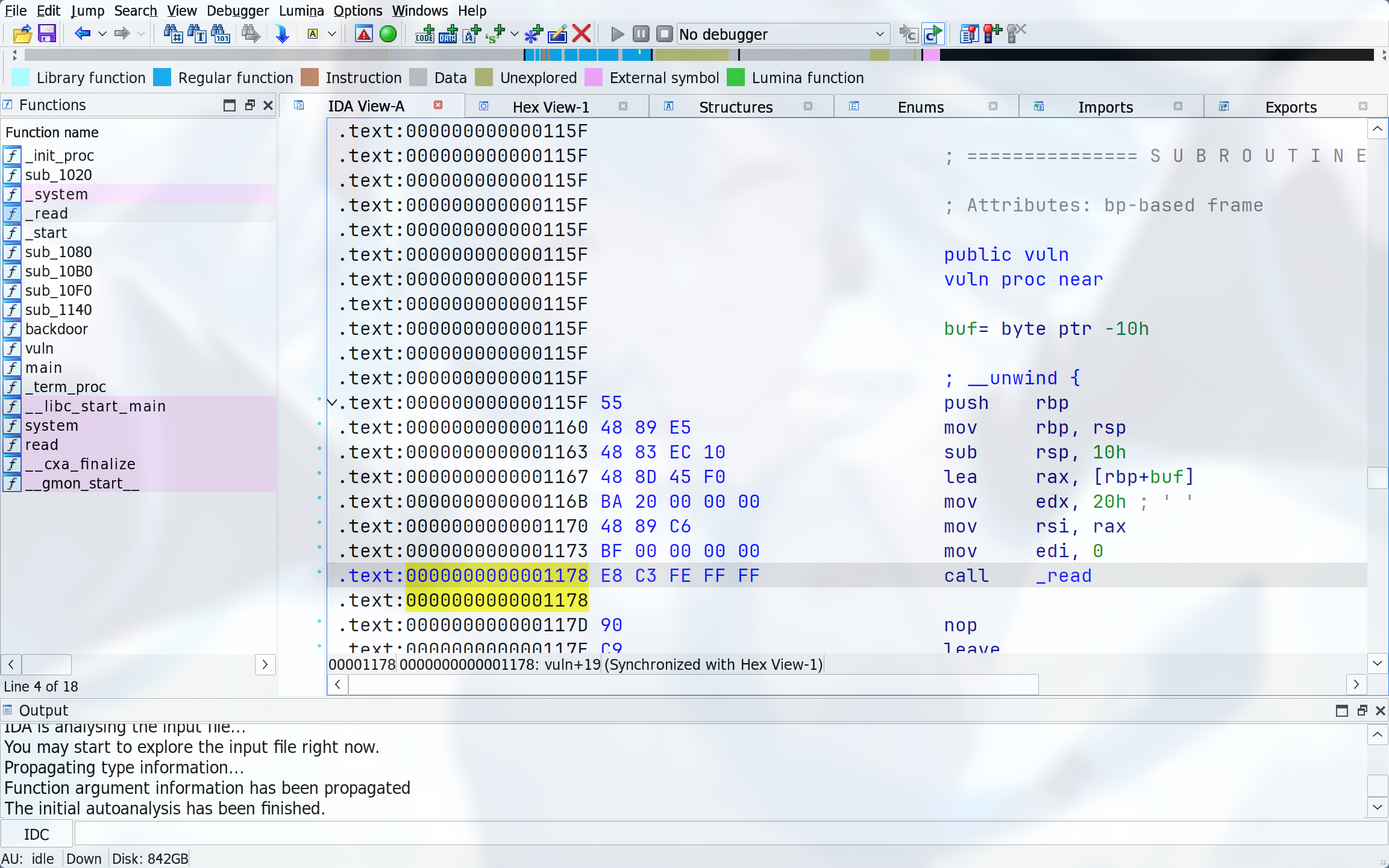Expand the back navigation history dropdown arrow
This screenshot has width=1389, height=868.
pyautogui.click(x=102, y=34)
